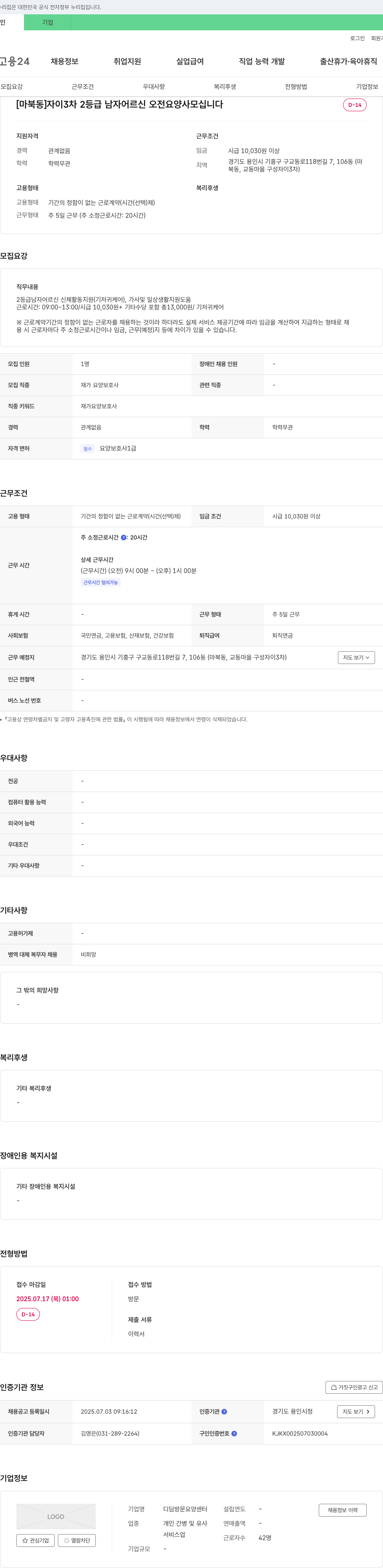
Task: View 채용정보 이력 for the company
Action: 342,1509
